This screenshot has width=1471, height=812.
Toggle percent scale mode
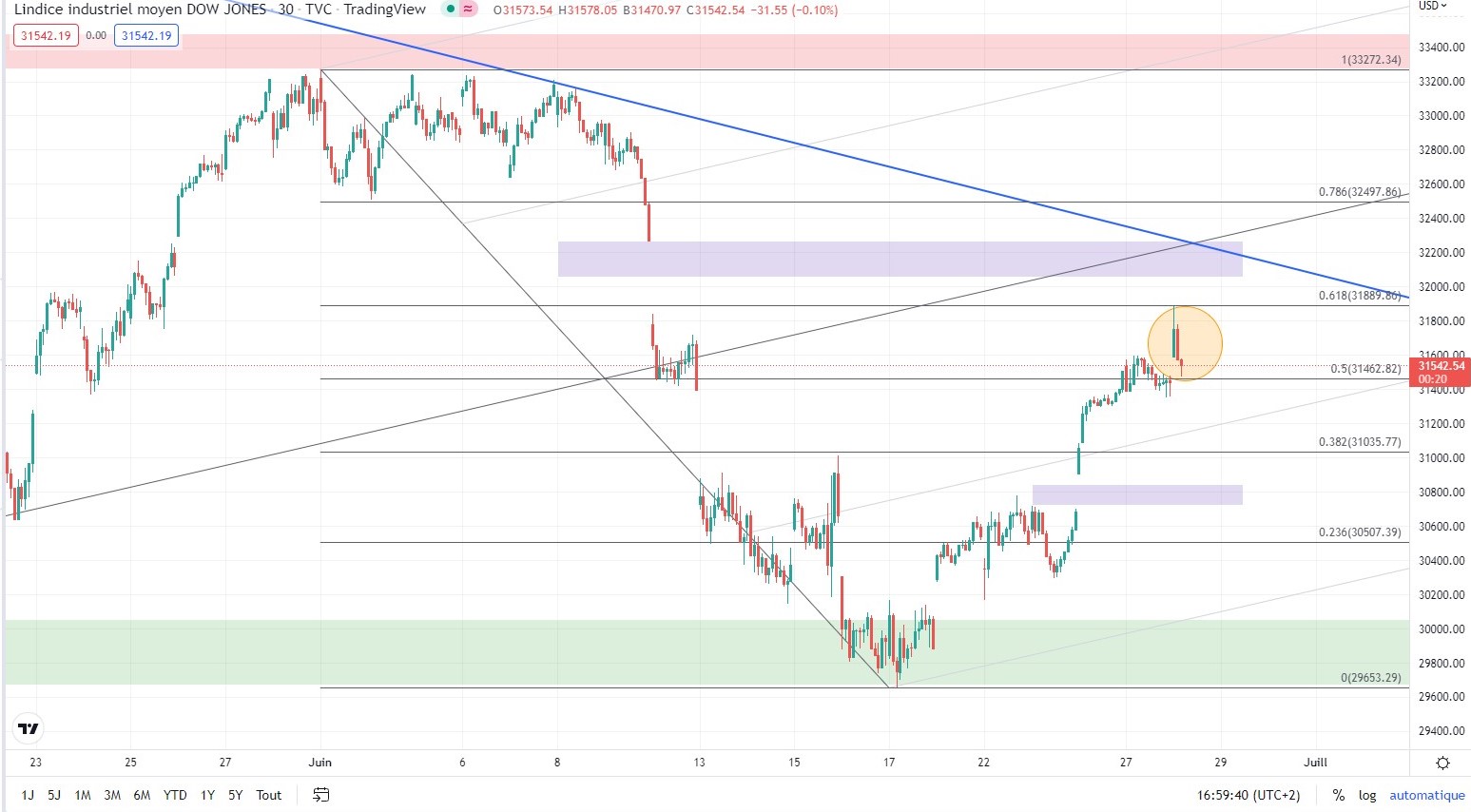coord(1339,795)
